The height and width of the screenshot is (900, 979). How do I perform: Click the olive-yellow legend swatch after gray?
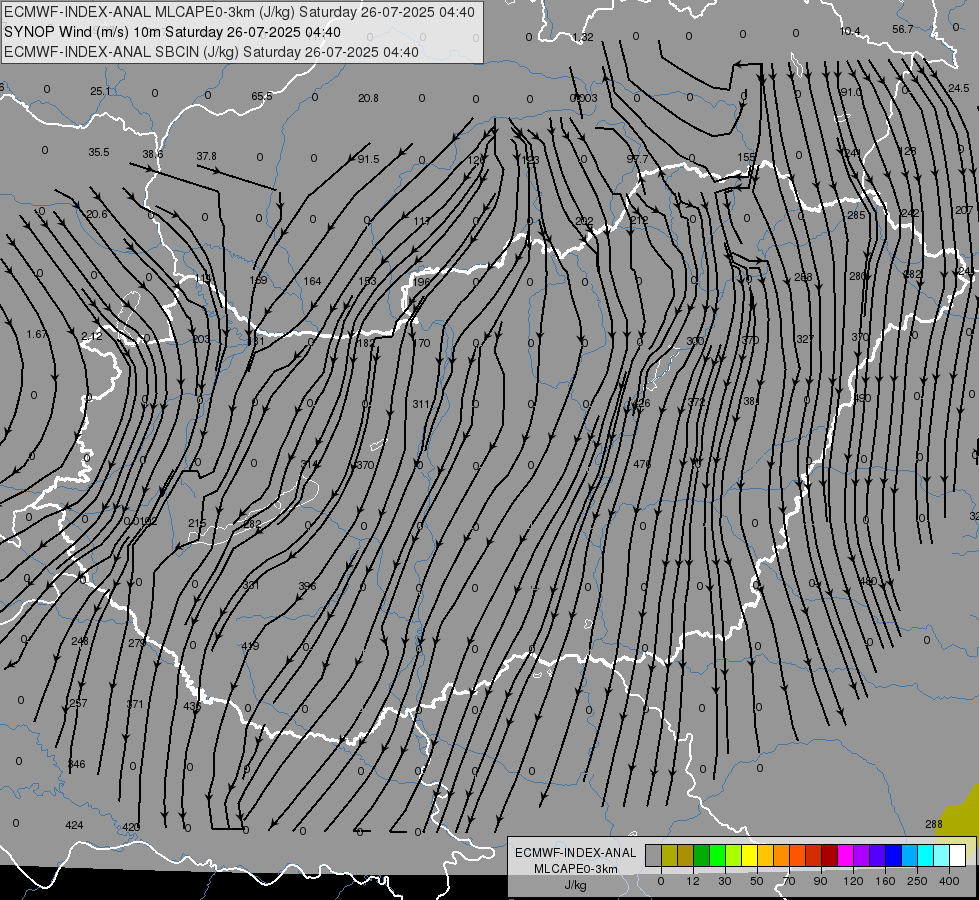coord(669,855)
